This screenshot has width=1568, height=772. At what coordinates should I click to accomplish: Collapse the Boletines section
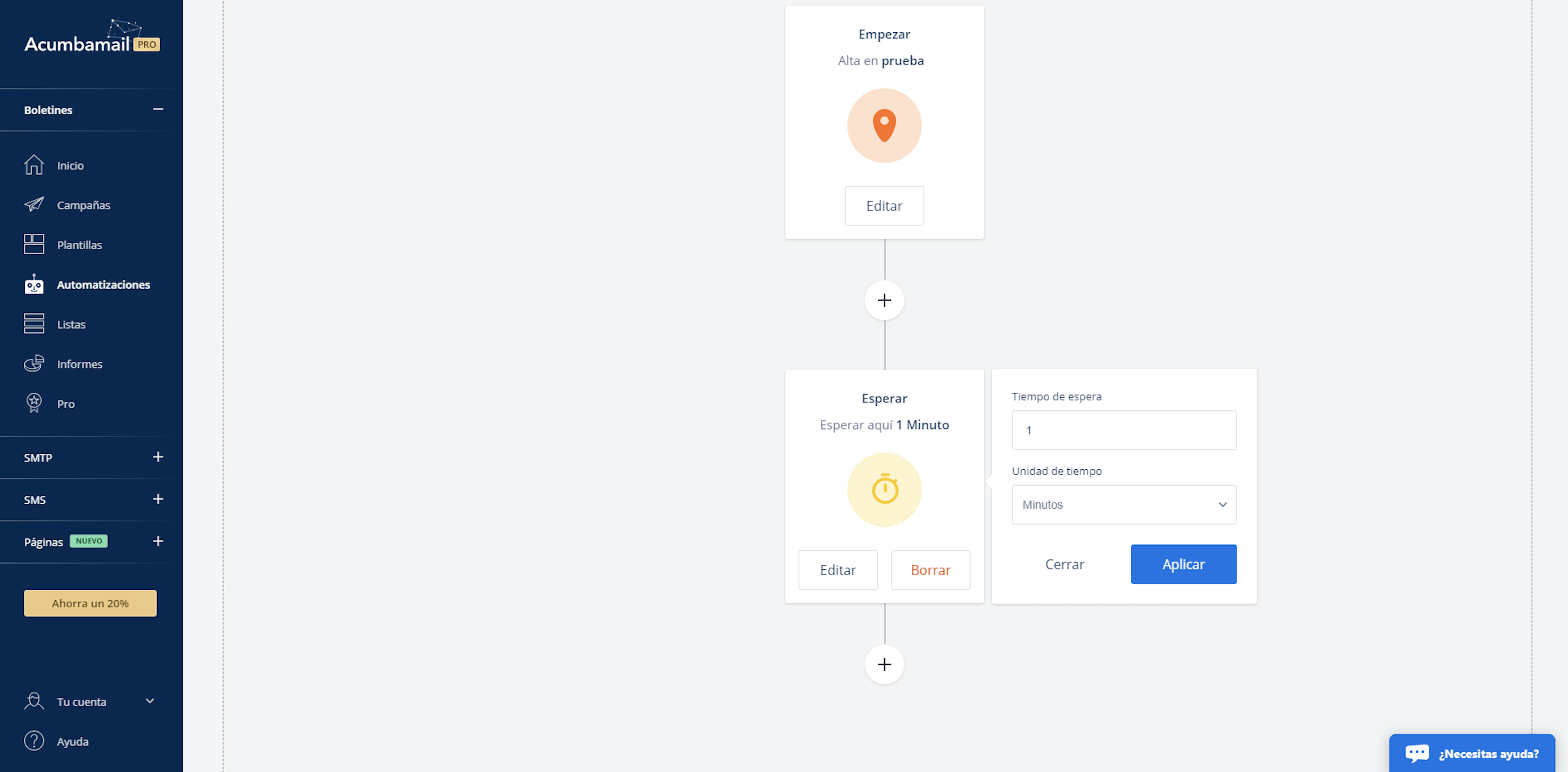pos(158,110)
